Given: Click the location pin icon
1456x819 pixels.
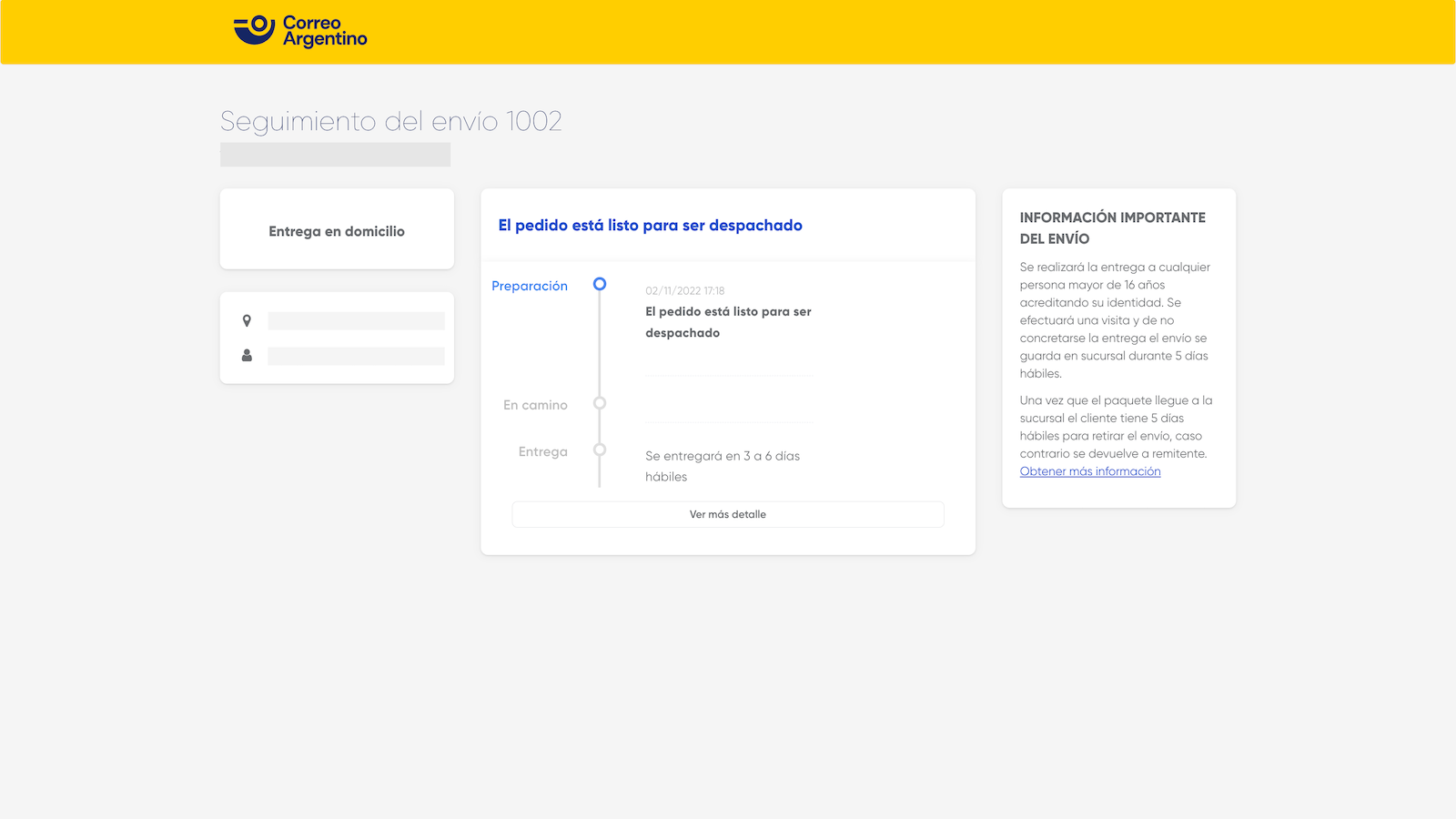Looking at the screenshot, I should click(247, 321).
